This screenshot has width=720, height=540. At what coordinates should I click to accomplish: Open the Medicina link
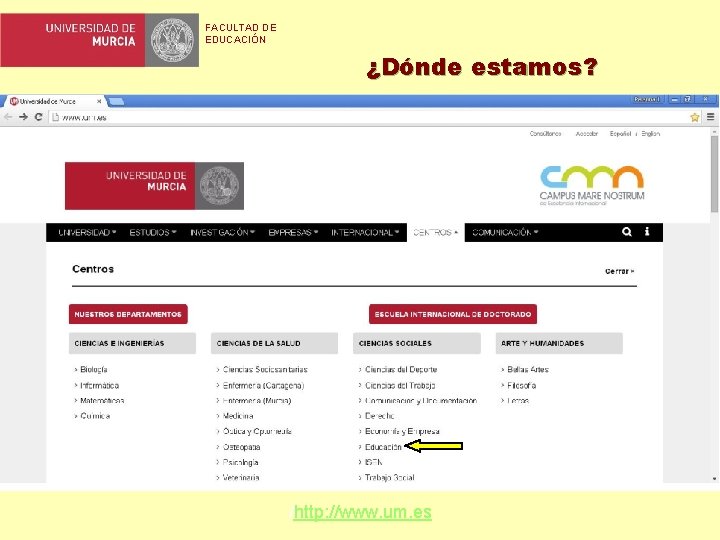point(238,416)
